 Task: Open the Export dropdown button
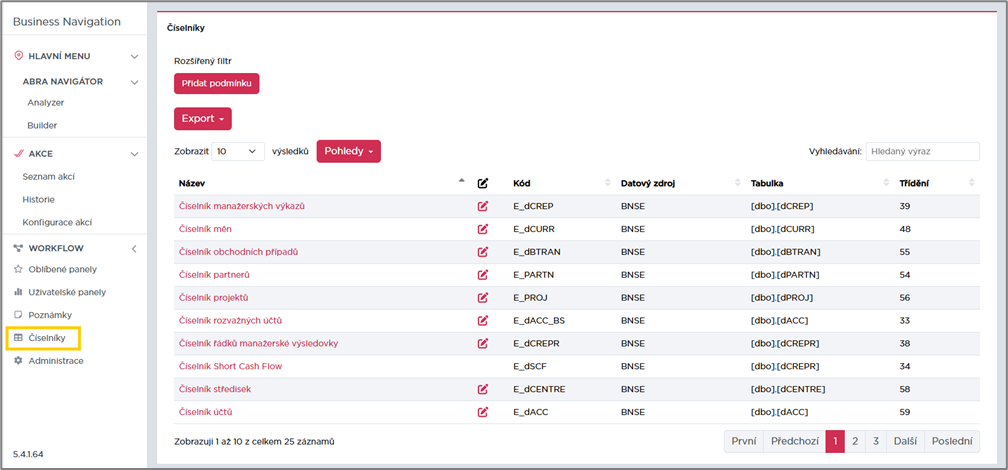(202, 119)
